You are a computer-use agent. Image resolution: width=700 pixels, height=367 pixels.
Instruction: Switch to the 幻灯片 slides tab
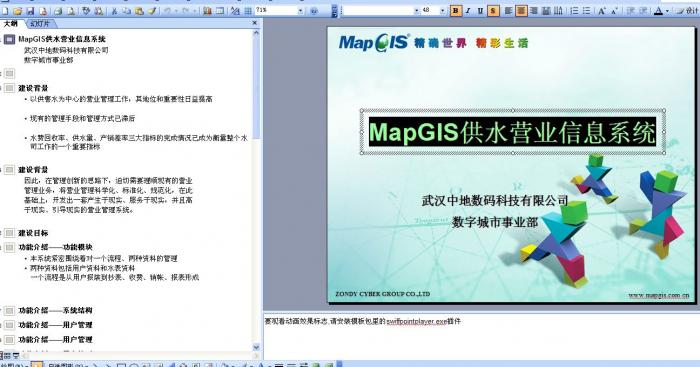40,24
